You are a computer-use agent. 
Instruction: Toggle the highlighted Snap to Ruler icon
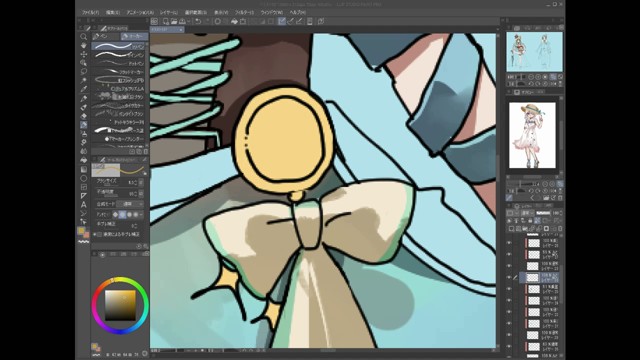(x=282, y=21)
